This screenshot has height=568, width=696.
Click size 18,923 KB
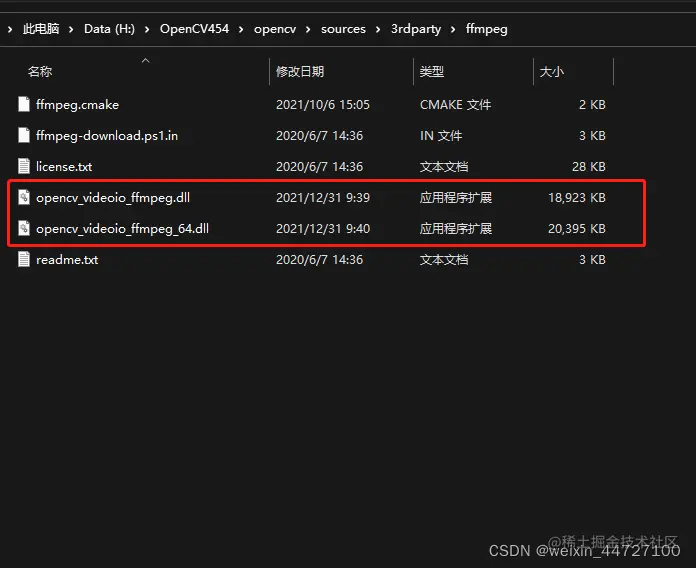pos(577,198)
